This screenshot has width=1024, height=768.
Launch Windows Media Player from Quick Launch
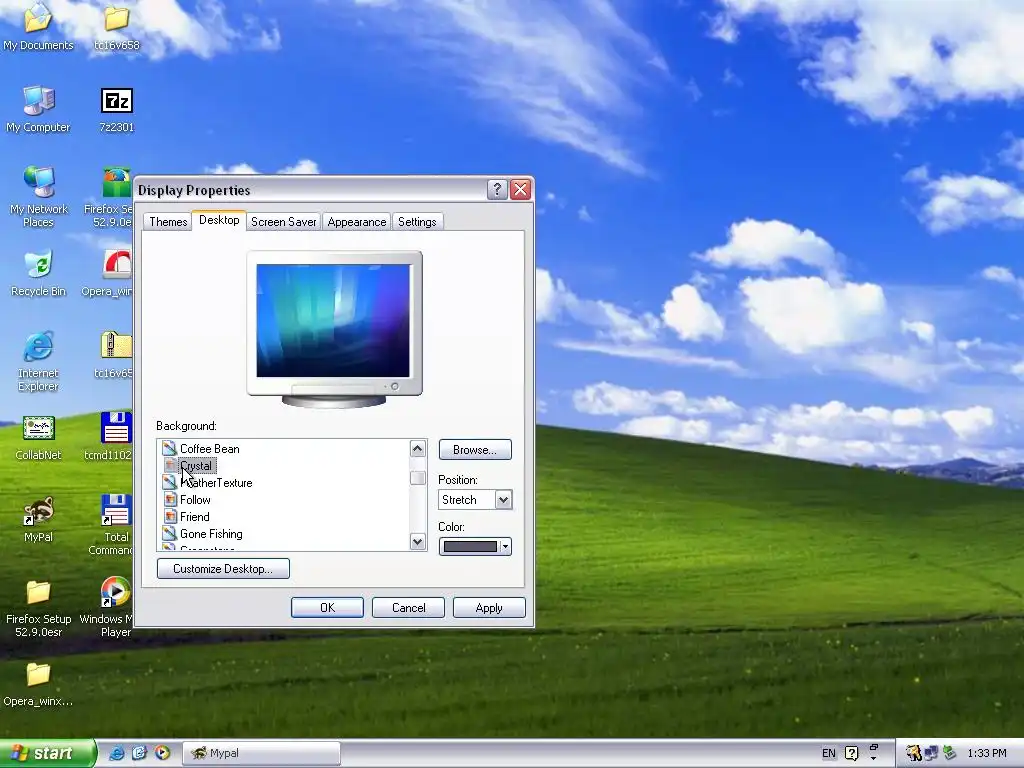pos(163,753)
